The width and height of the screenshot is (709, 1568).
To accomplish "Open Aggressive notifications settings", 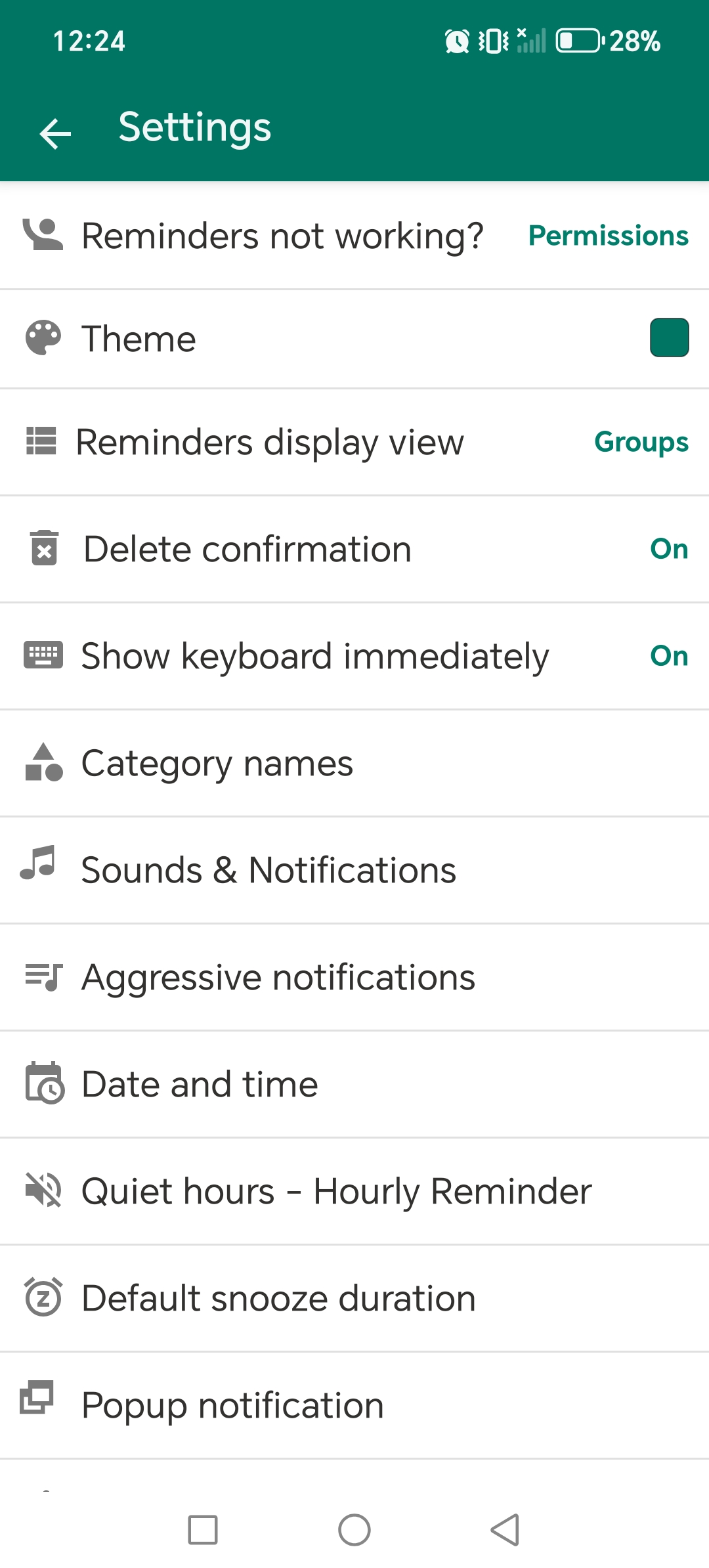I will pyautogui.click(x=278, y=977).
